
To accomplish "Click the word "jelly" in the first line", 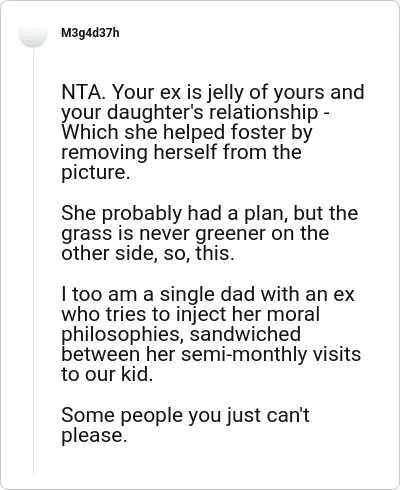I will click(224, 93).
